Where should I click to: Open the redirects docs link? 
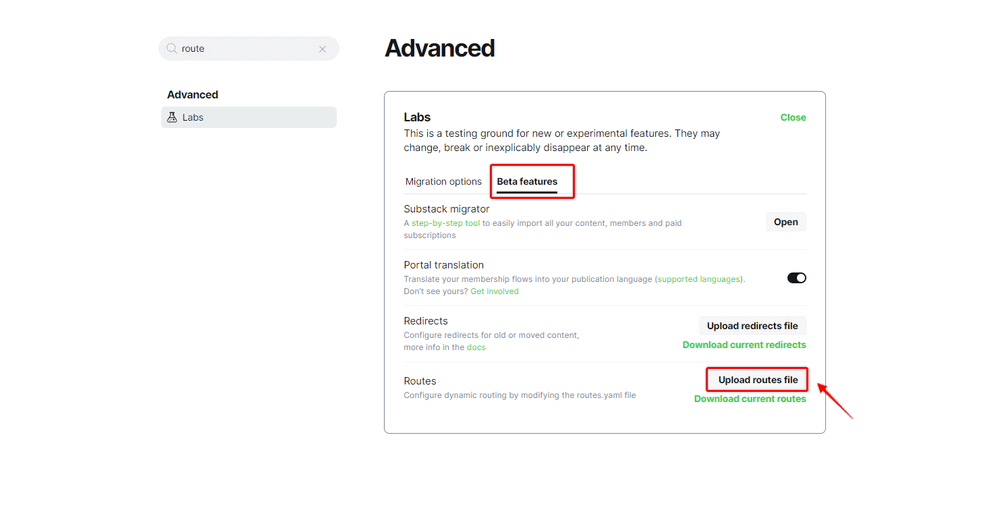click(x=476, y=347)
